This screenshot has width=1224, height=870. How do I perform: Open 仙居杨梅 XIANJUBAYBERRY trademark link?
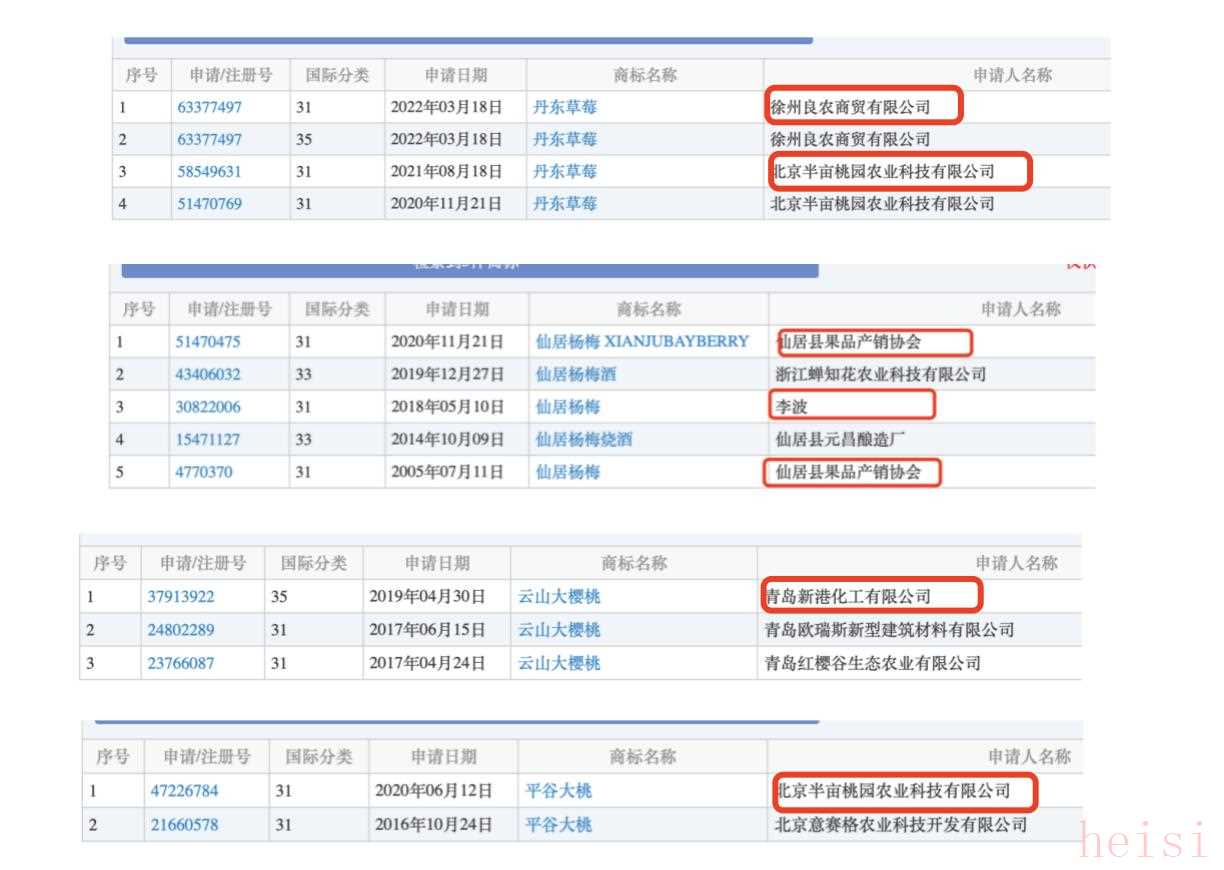pos(642,341)
